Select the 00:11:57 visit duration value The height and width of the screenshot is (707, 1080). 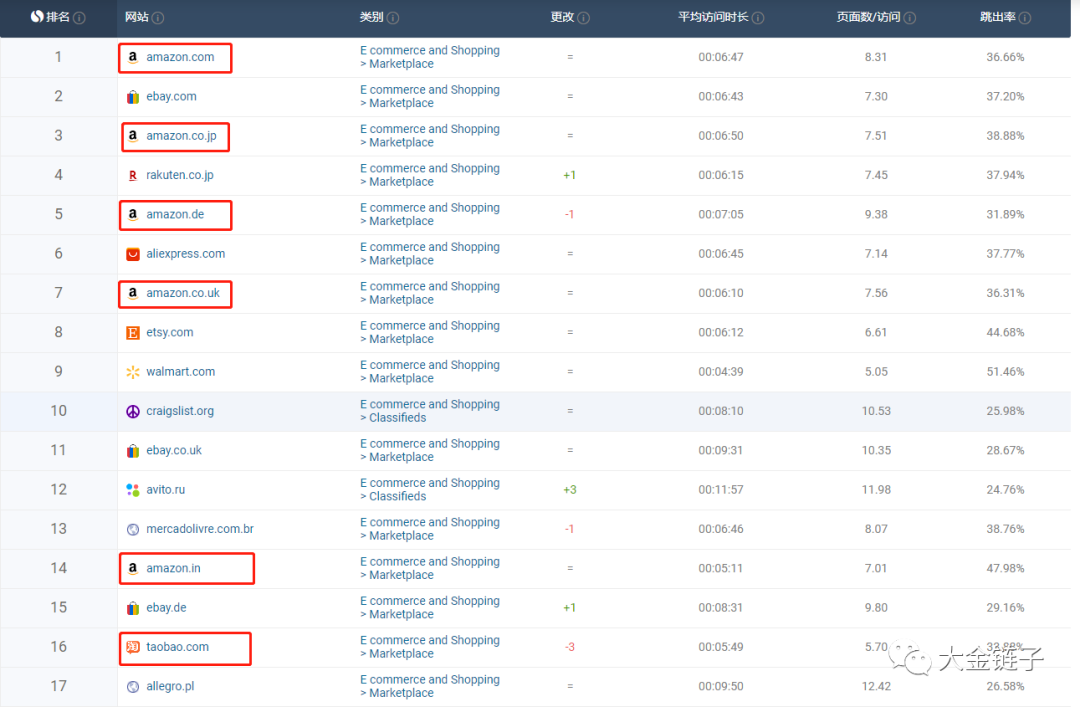coord(720,489)
